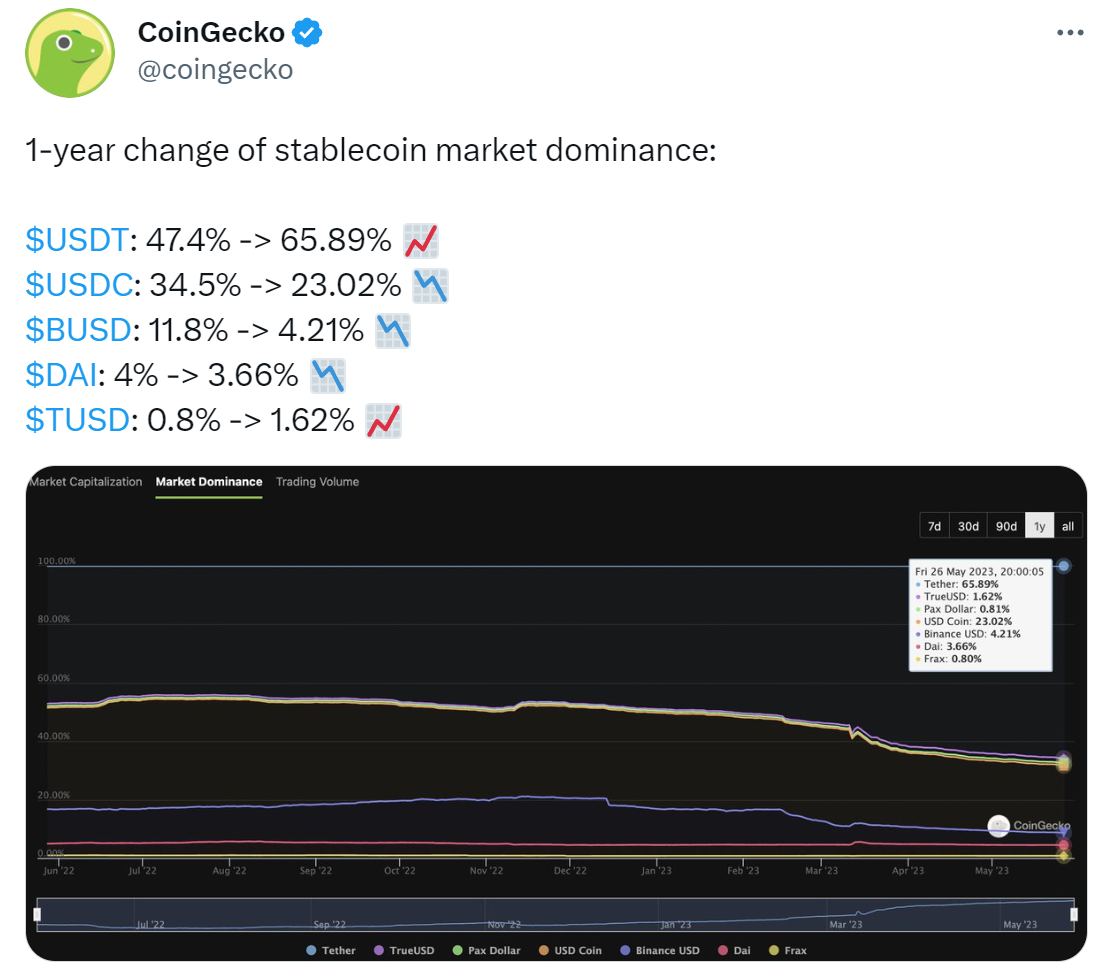Click the CoinGecko gecko profile avatar
This screenshot has width=1107, height=979.
coord(70,53)
